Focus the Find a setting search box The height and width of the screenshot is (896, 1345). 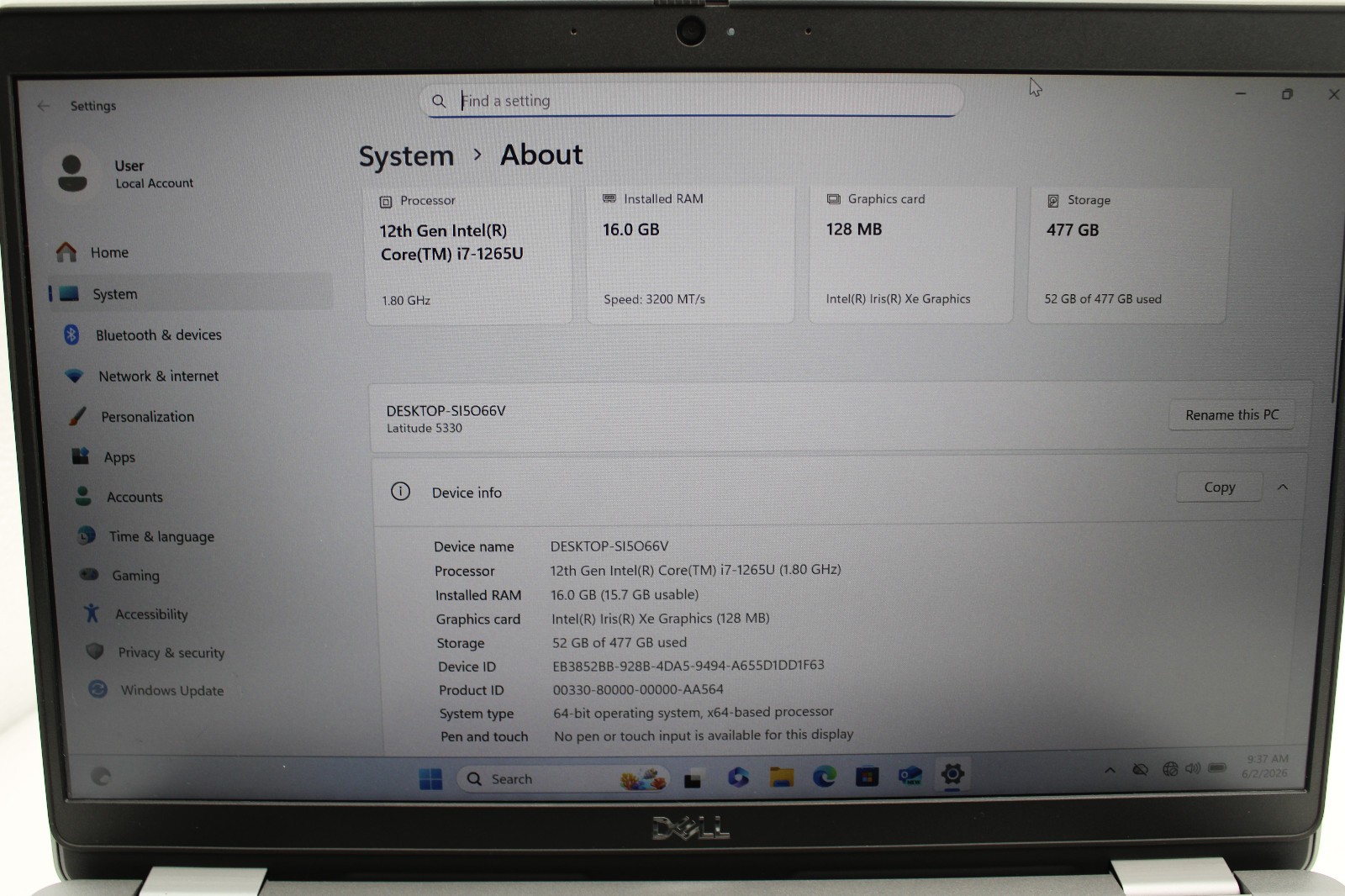pyautogui.click(x=691, y=101)
